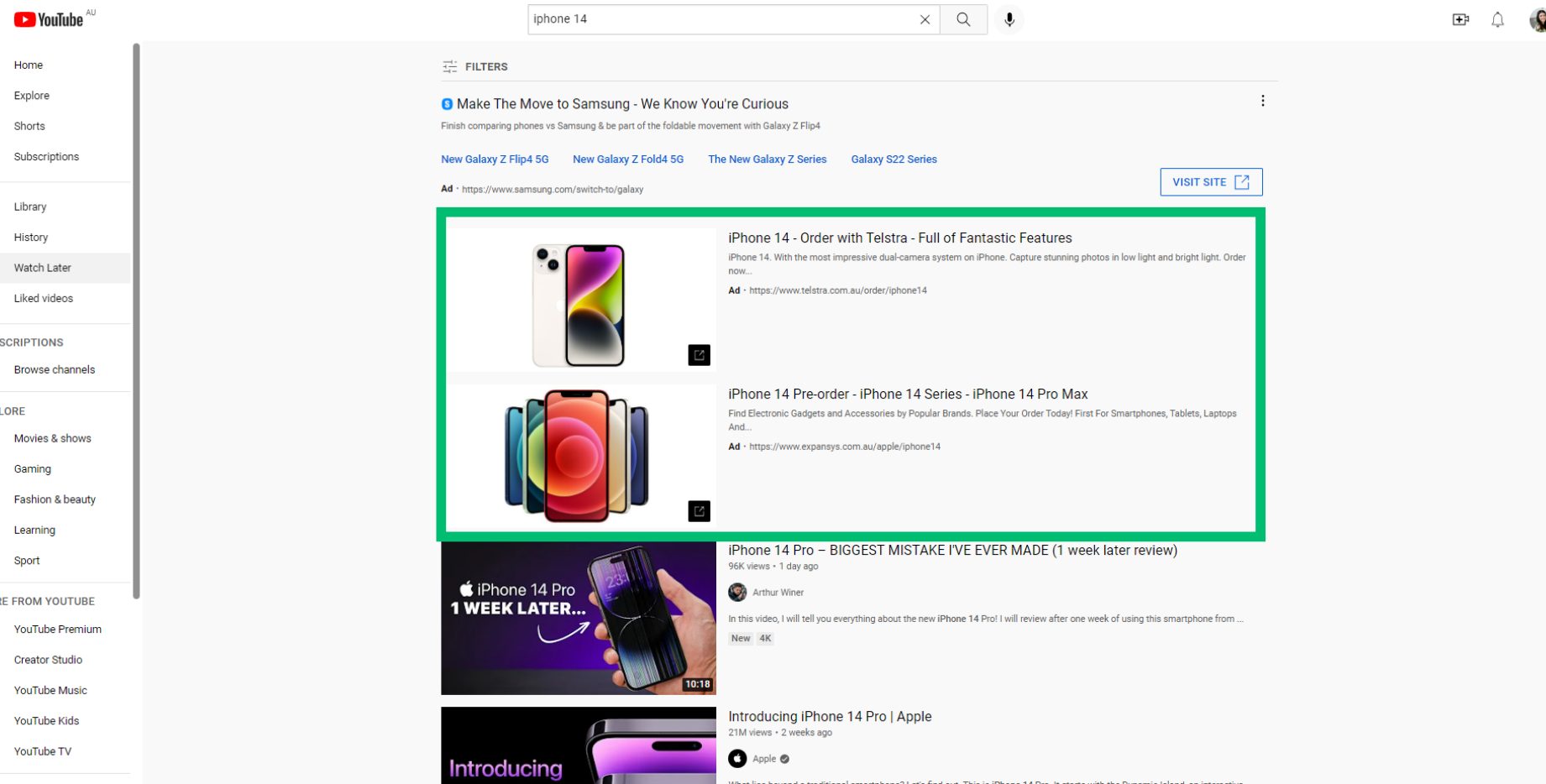Open your Watch Later playlist
The image size is (1546, 784).
(42, 267)
